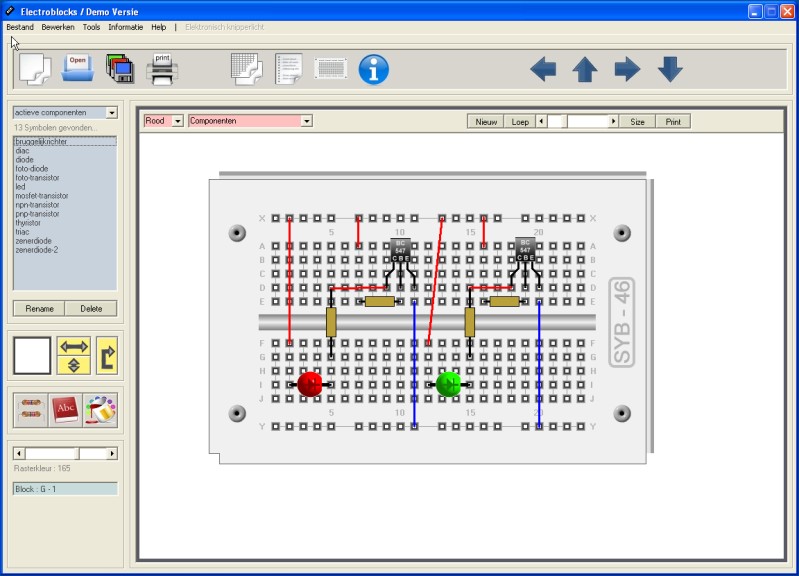Open the Informatie menu

pos(125,27)
